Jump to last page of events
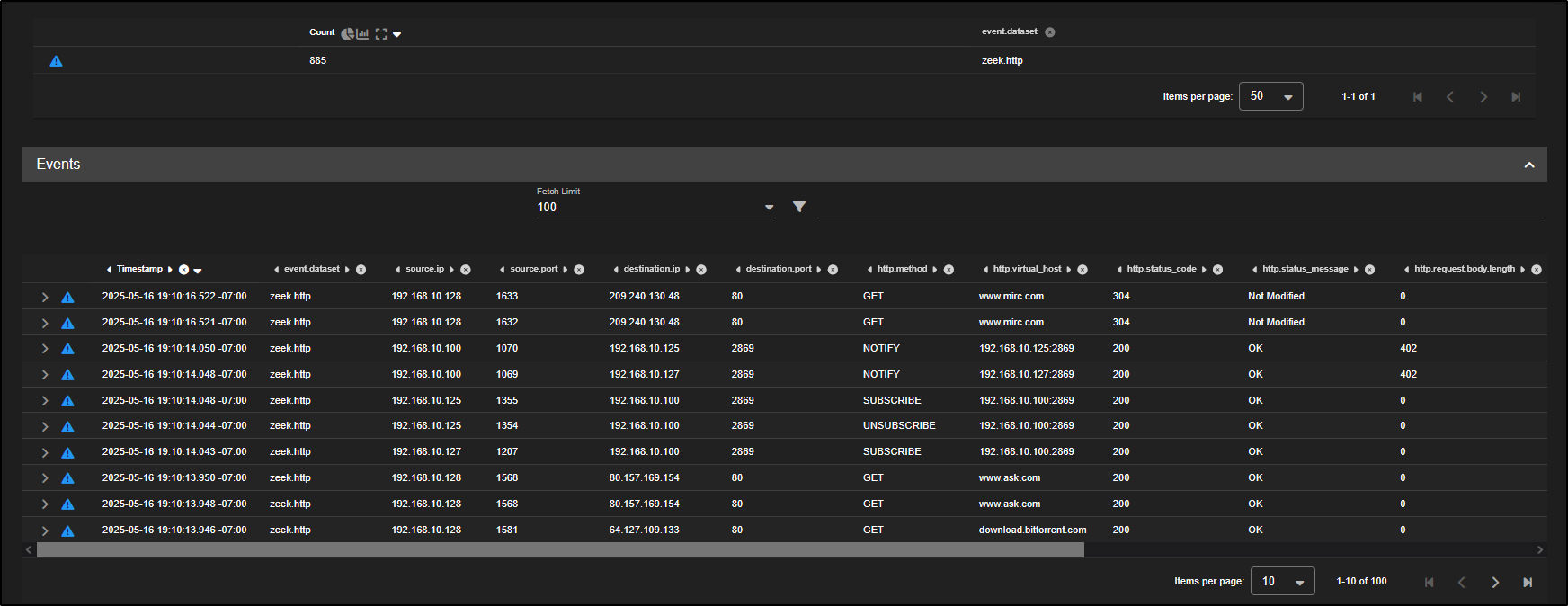1568x606 pixels. tap(1528, 582)
